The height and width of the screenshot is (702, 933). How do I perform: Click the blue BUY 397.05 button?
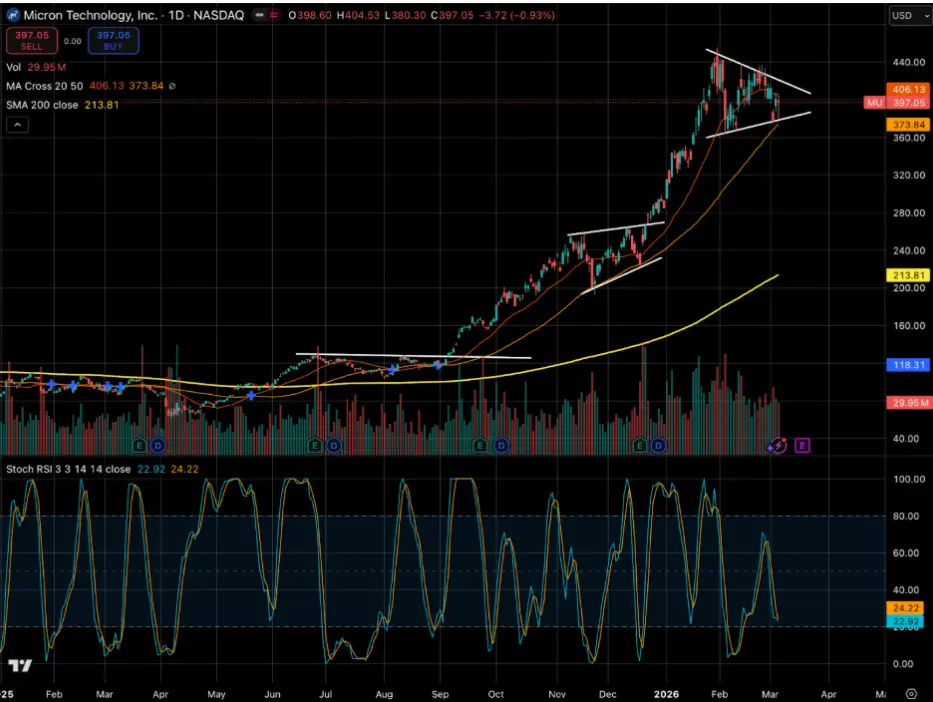(113, 40)
